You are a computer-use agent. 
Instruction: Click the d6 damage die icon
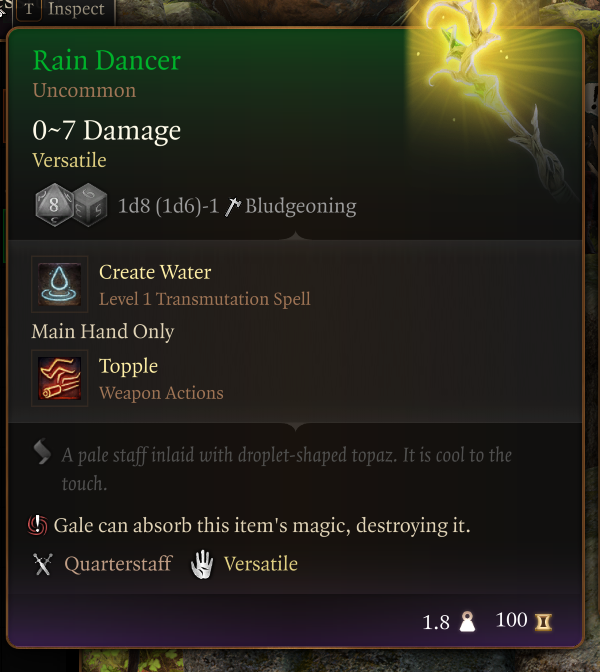click(x=90, y=205)
